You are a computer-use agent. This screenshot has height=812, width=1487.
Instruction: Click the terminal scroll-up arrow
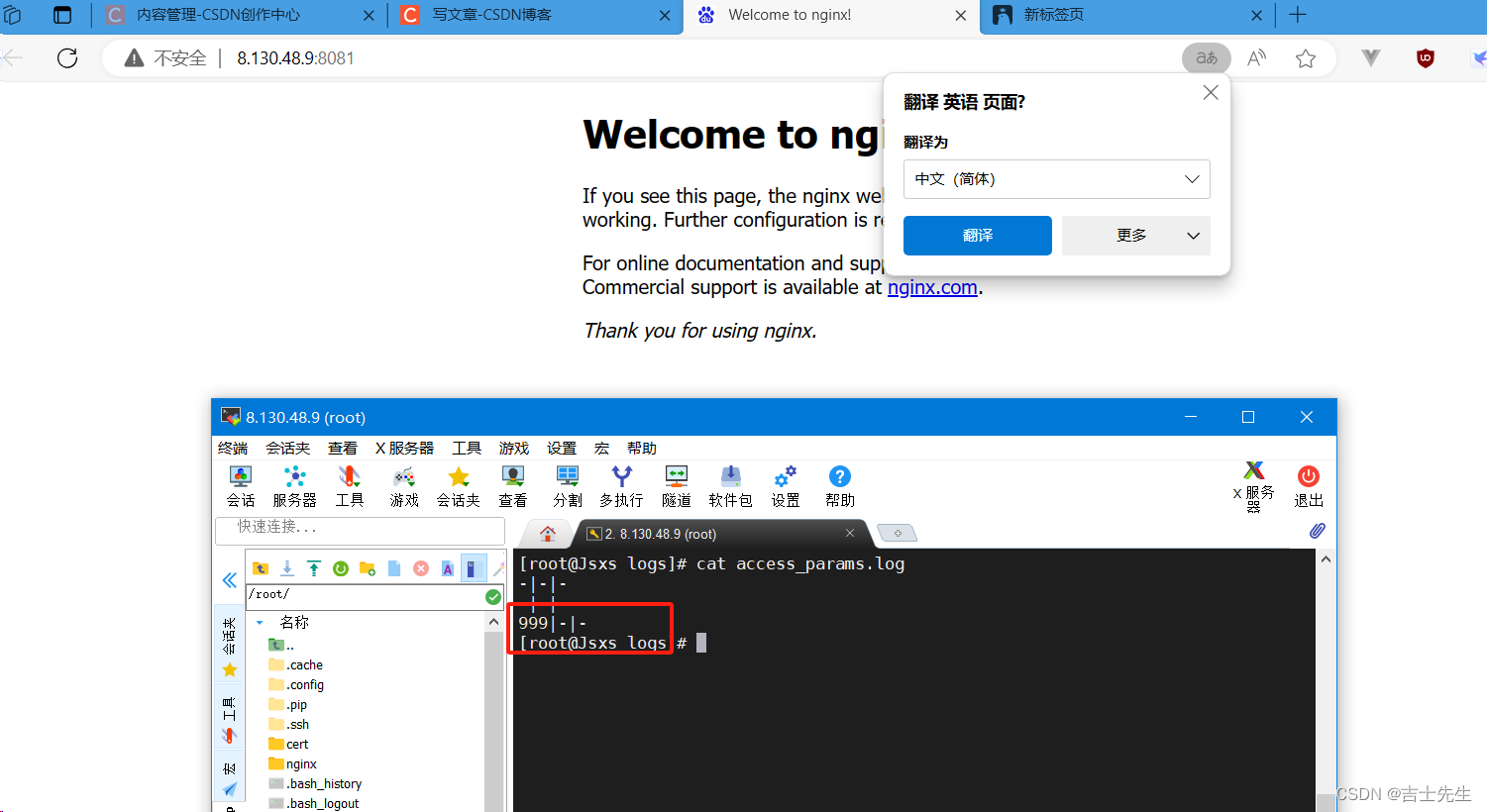click(x=1326, y=559)
